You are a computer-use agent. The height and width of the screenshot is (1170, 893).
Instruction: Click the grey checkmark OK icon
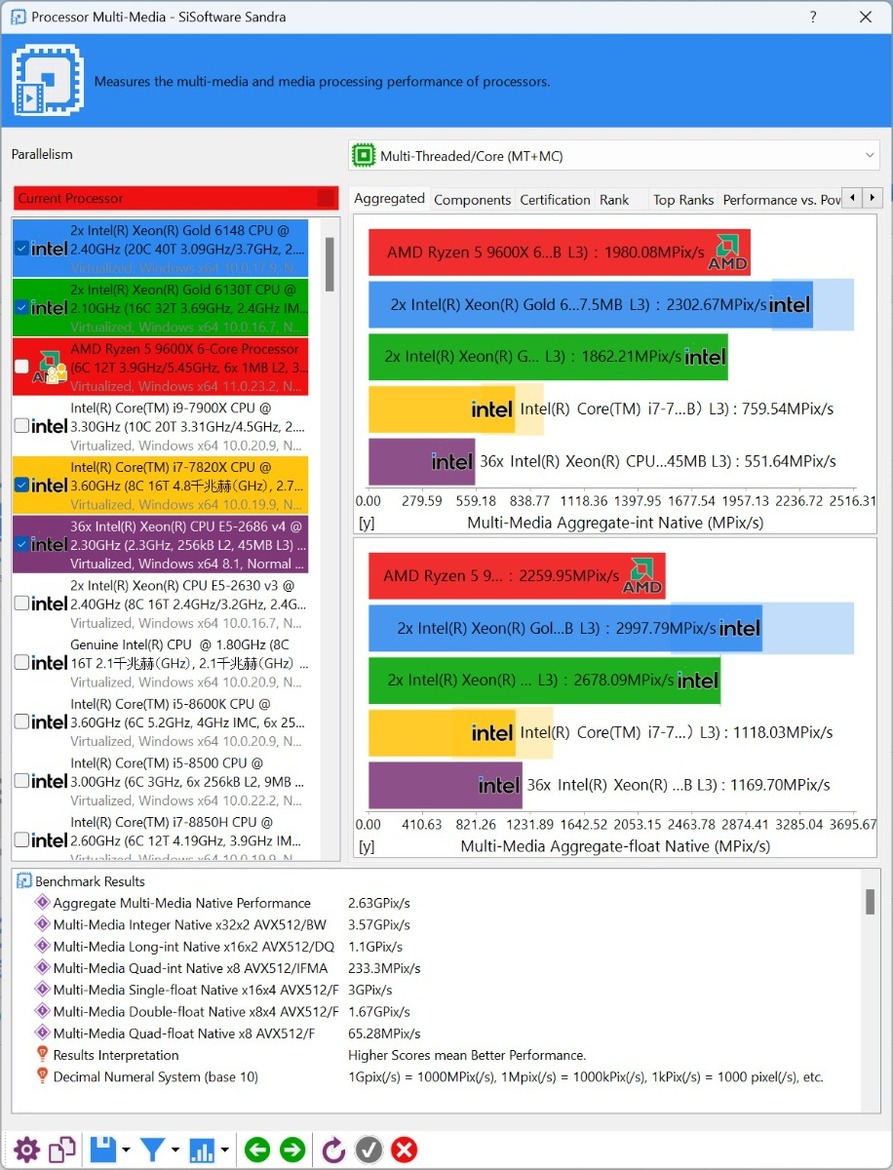[x=369, y=1149]
